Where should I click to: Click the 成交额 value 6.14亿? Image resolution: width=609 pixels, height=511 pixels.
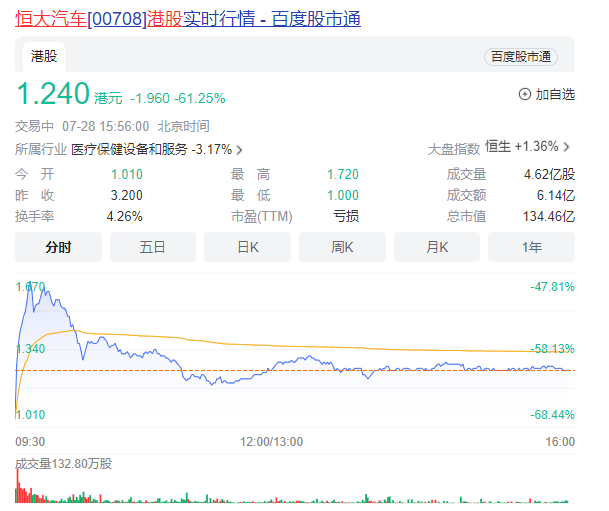(x=556, y=195)
